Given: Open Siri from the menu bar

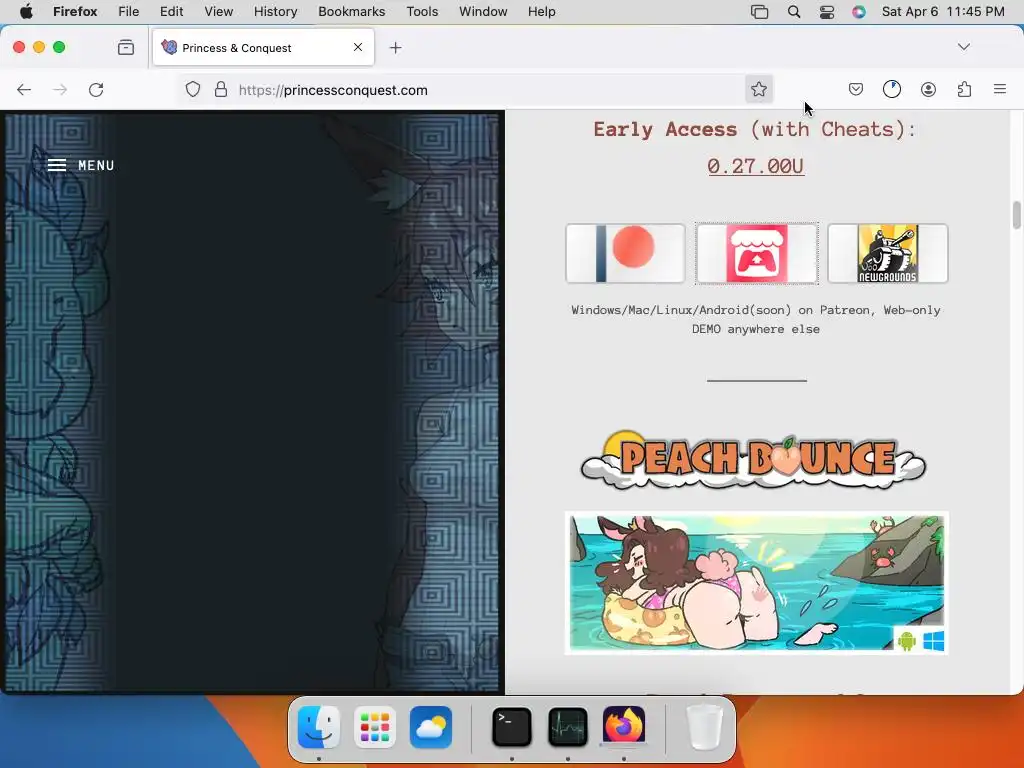Looking at the screenshot, I should point(859,12).
